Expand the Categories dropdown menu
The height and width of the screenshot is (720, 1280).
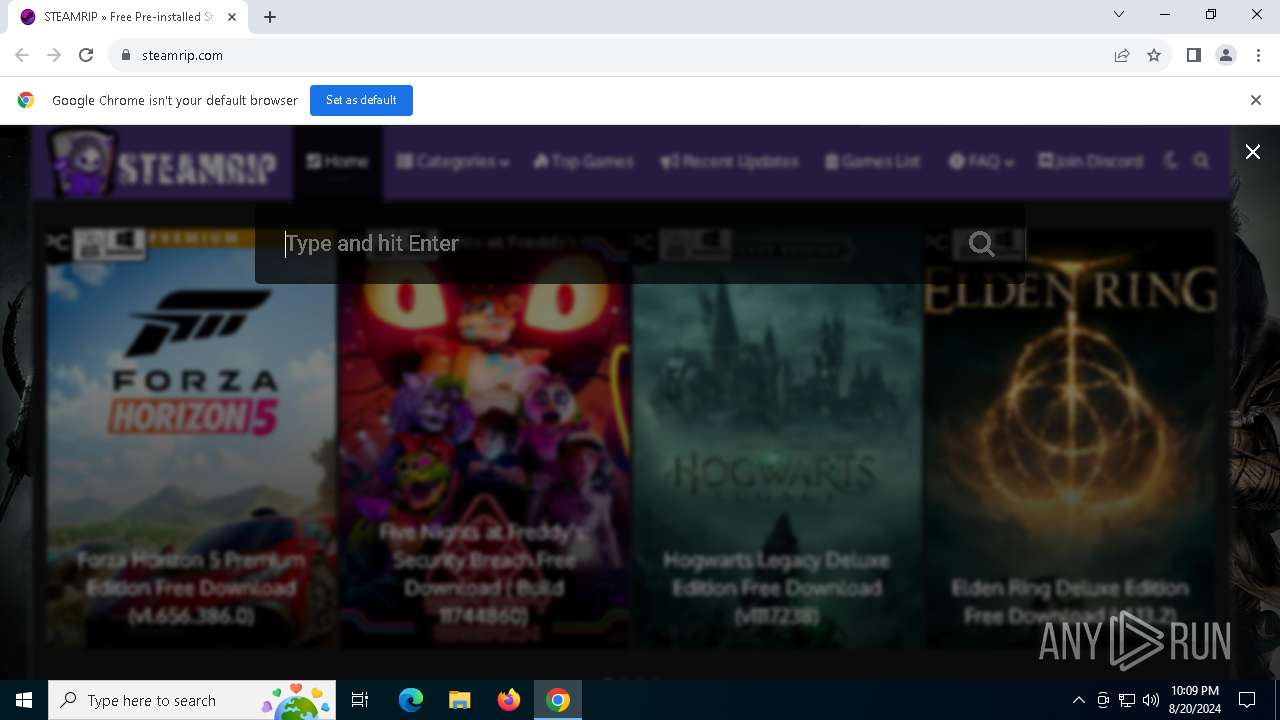point(452,161)
